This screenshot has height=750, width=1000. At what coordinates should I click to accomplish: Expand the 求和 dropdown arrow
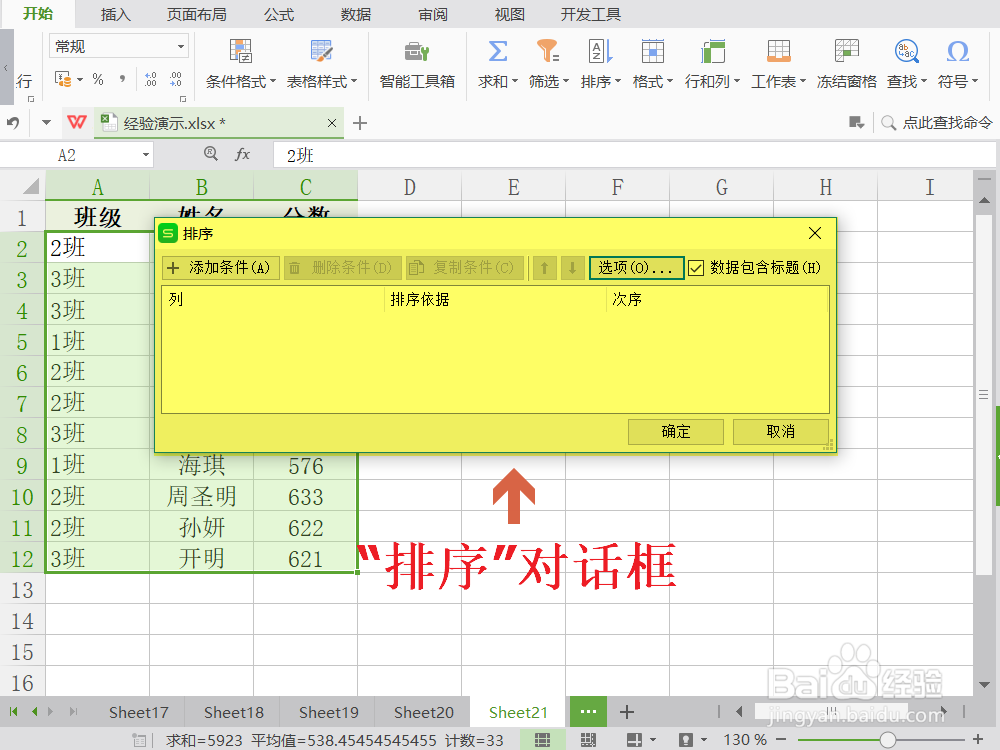pyautogui.click(x=515, y=81)
